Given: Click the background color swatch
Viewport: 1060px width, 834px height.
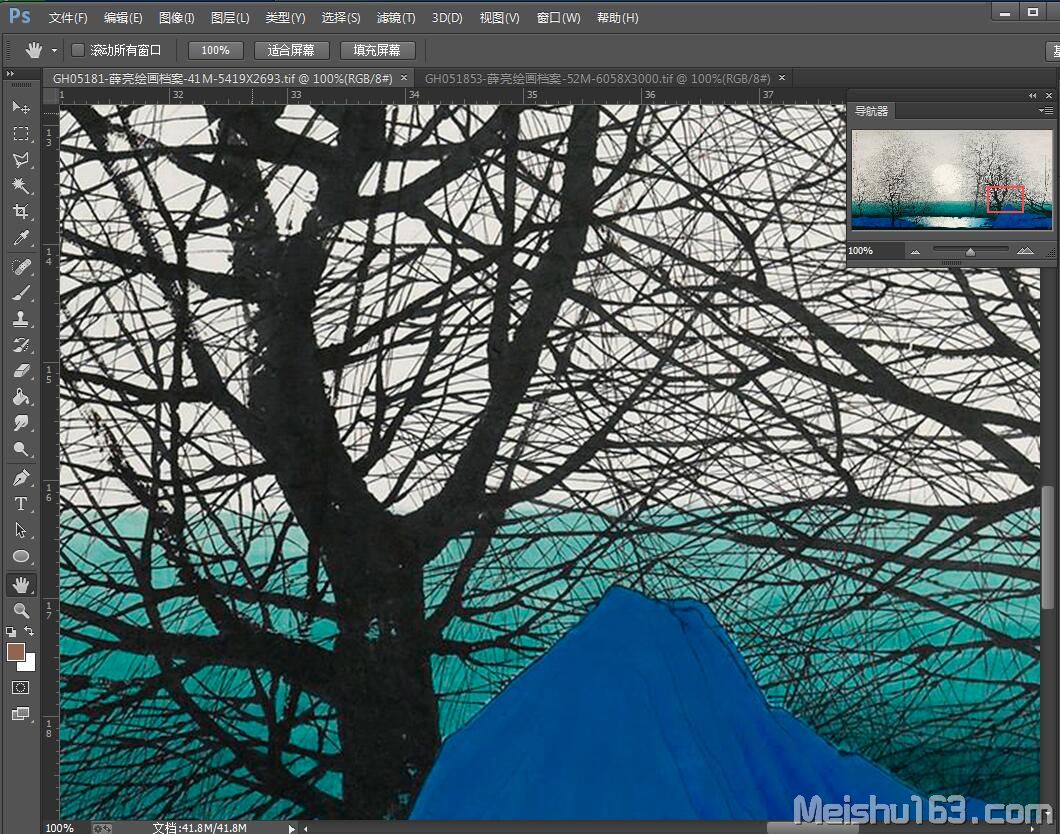Looking at the screenshot, I should [28, 664].
